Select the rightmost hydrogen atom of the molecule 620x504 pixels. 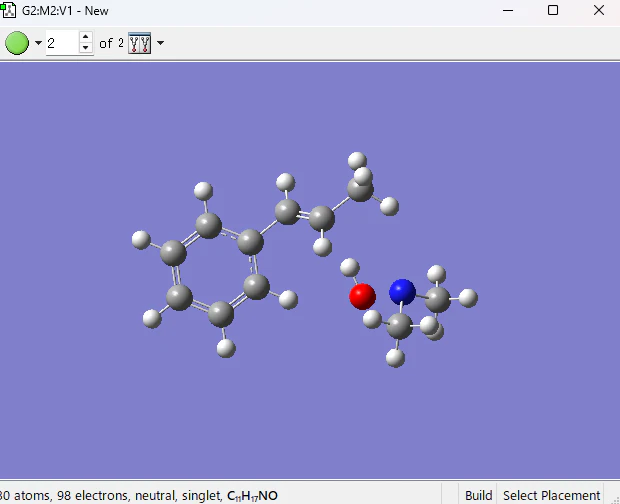(468, 298)
